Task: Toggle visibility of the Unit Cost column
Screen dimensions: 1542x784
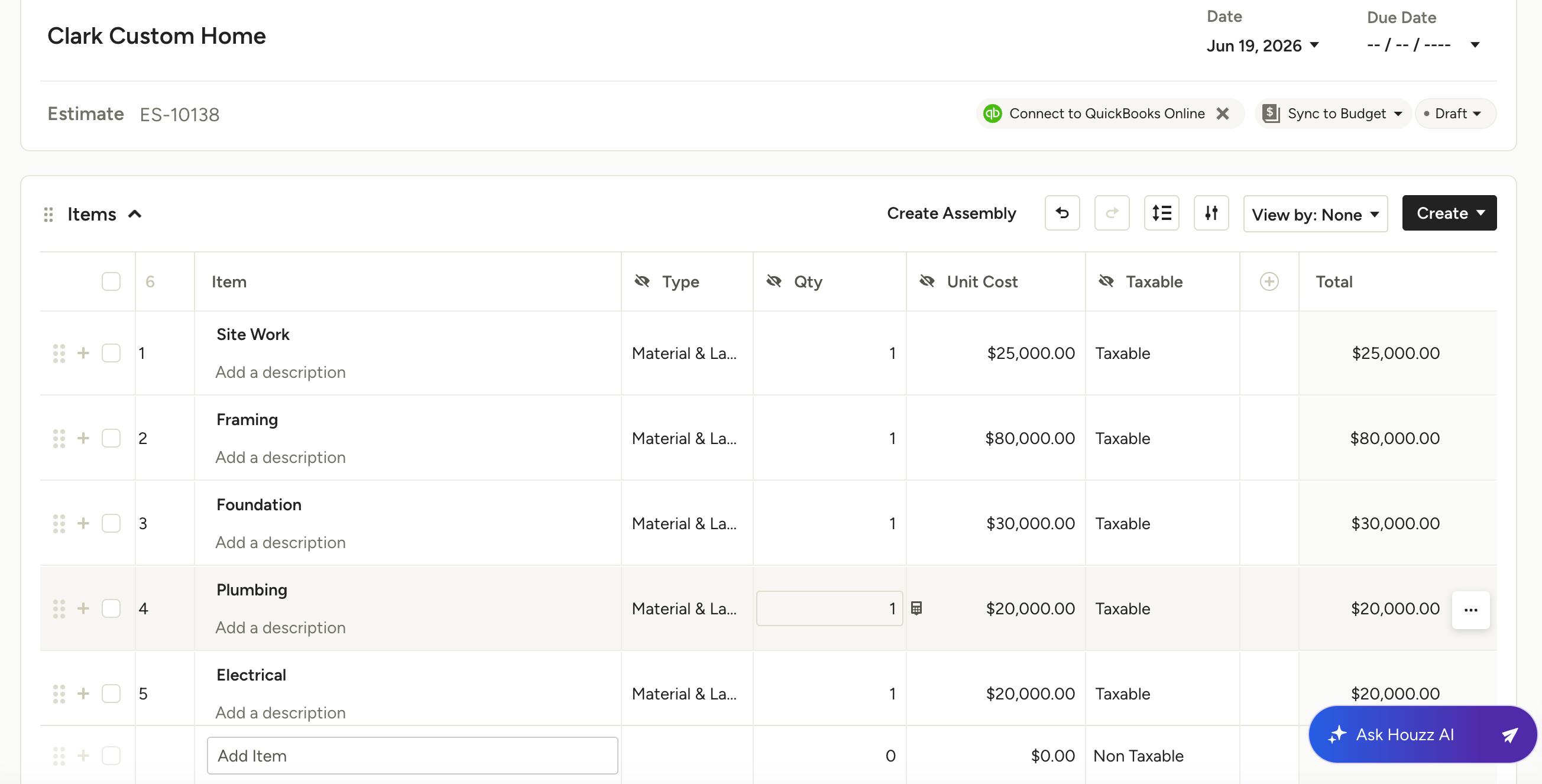Action: pos(927,281)
